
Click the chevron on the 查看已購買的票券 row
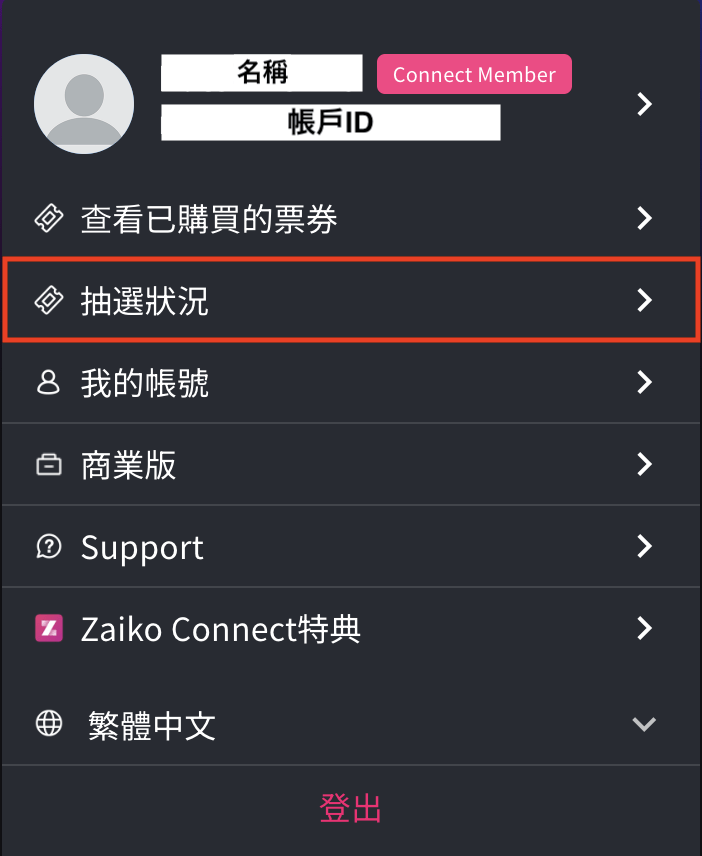click(645, 218)
